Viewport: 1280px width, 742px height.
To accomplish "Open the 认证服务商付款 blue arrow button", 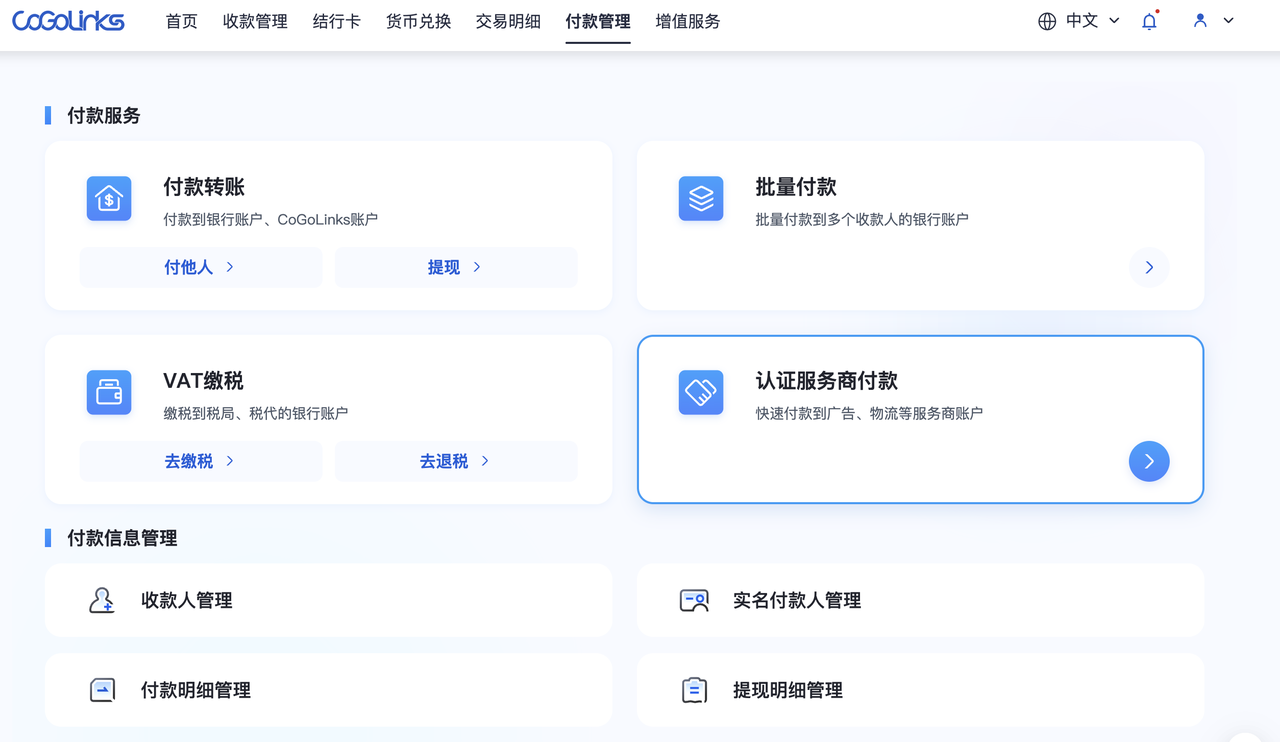I will pos(1149,461).
